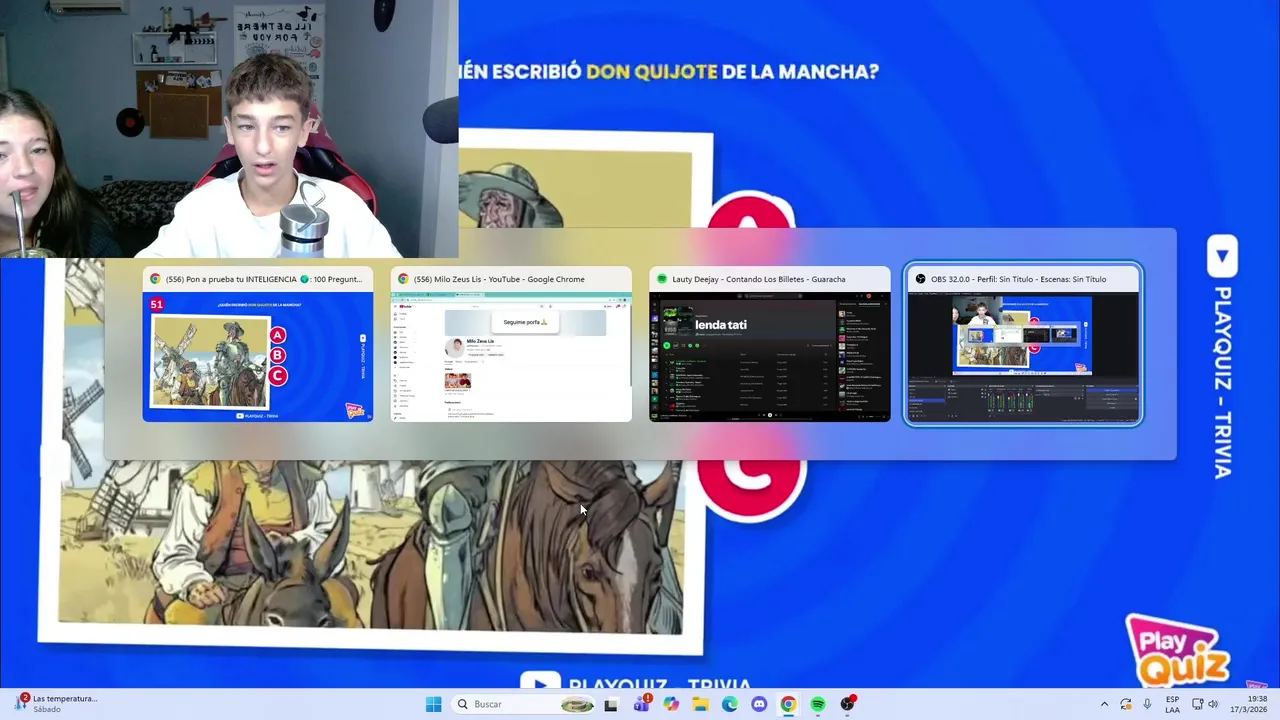Open the network status tray icon
1280x720 pixels.
pyautogui.click(x=1196, y=704)
